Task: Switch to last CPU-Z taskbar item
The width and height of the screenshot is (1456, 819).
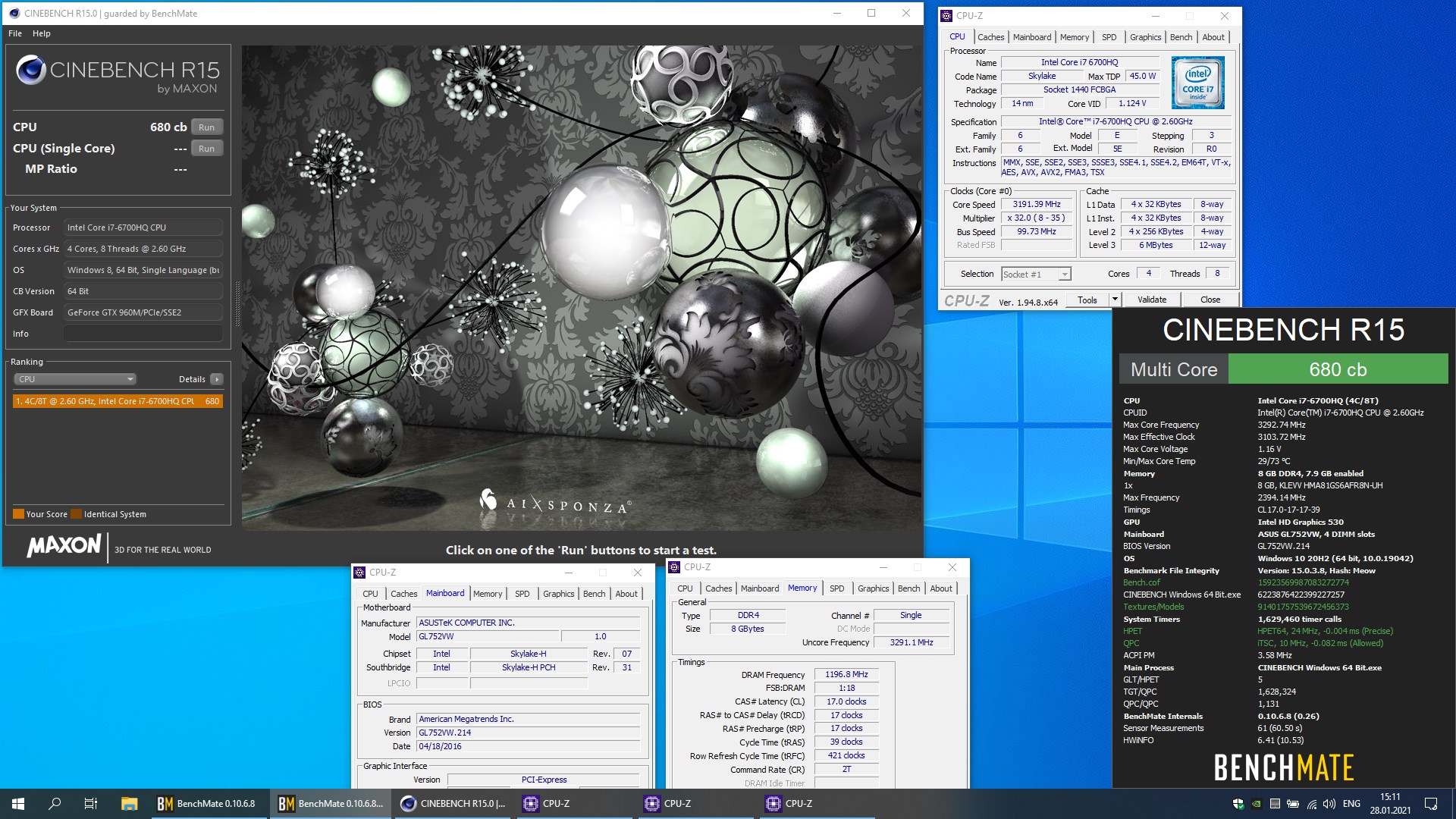Action: tap(817, 804)
